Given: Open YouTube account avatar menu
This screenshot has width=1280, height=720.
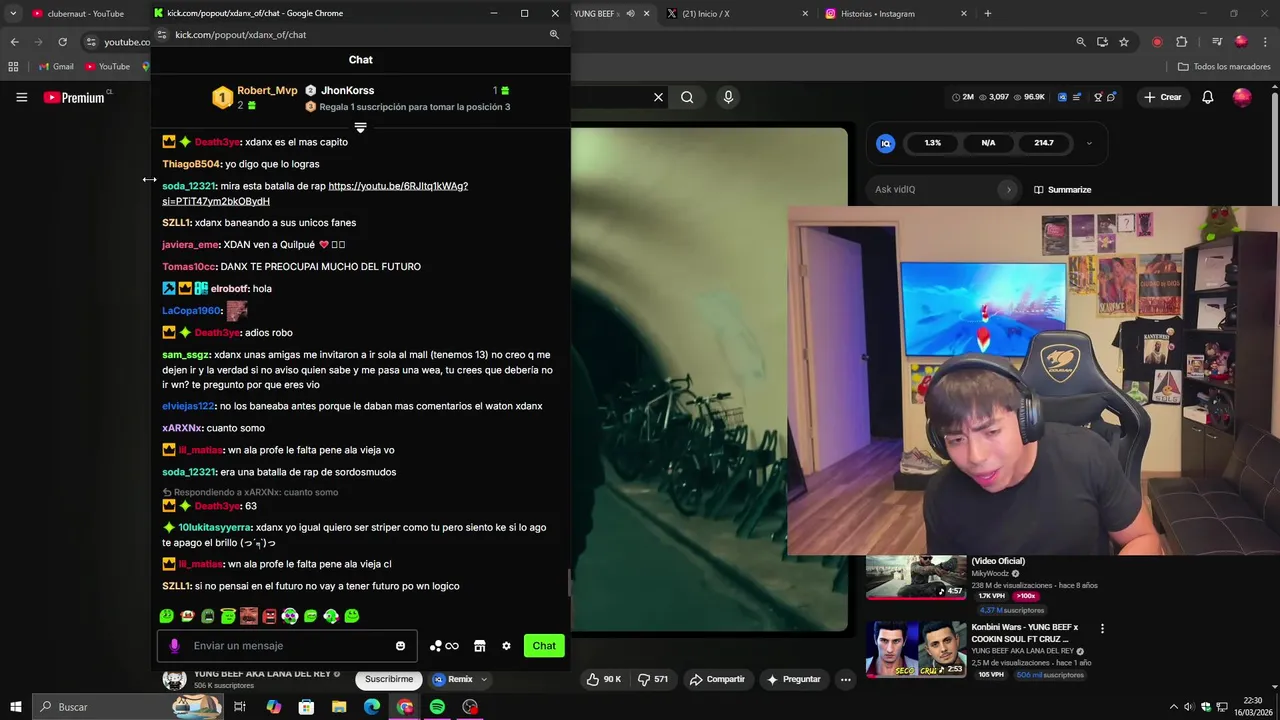Looking at the screenshot, I should click(x=1242, y=97).
